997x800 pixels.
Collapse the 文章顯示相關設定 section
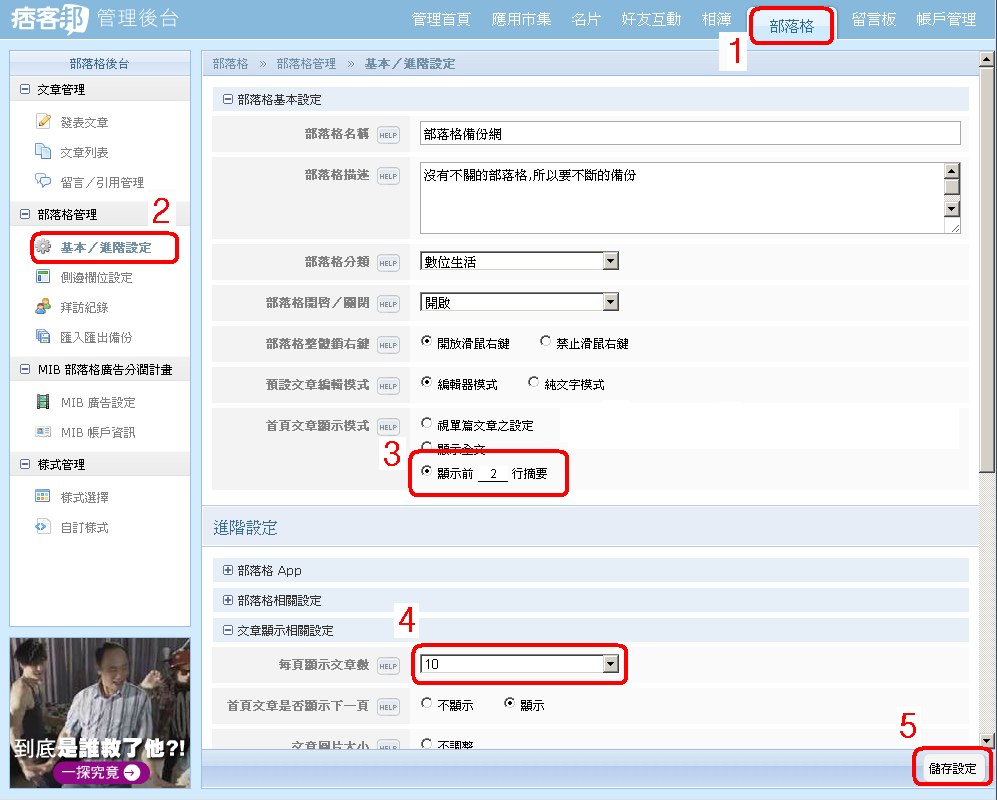coord(228,630)
